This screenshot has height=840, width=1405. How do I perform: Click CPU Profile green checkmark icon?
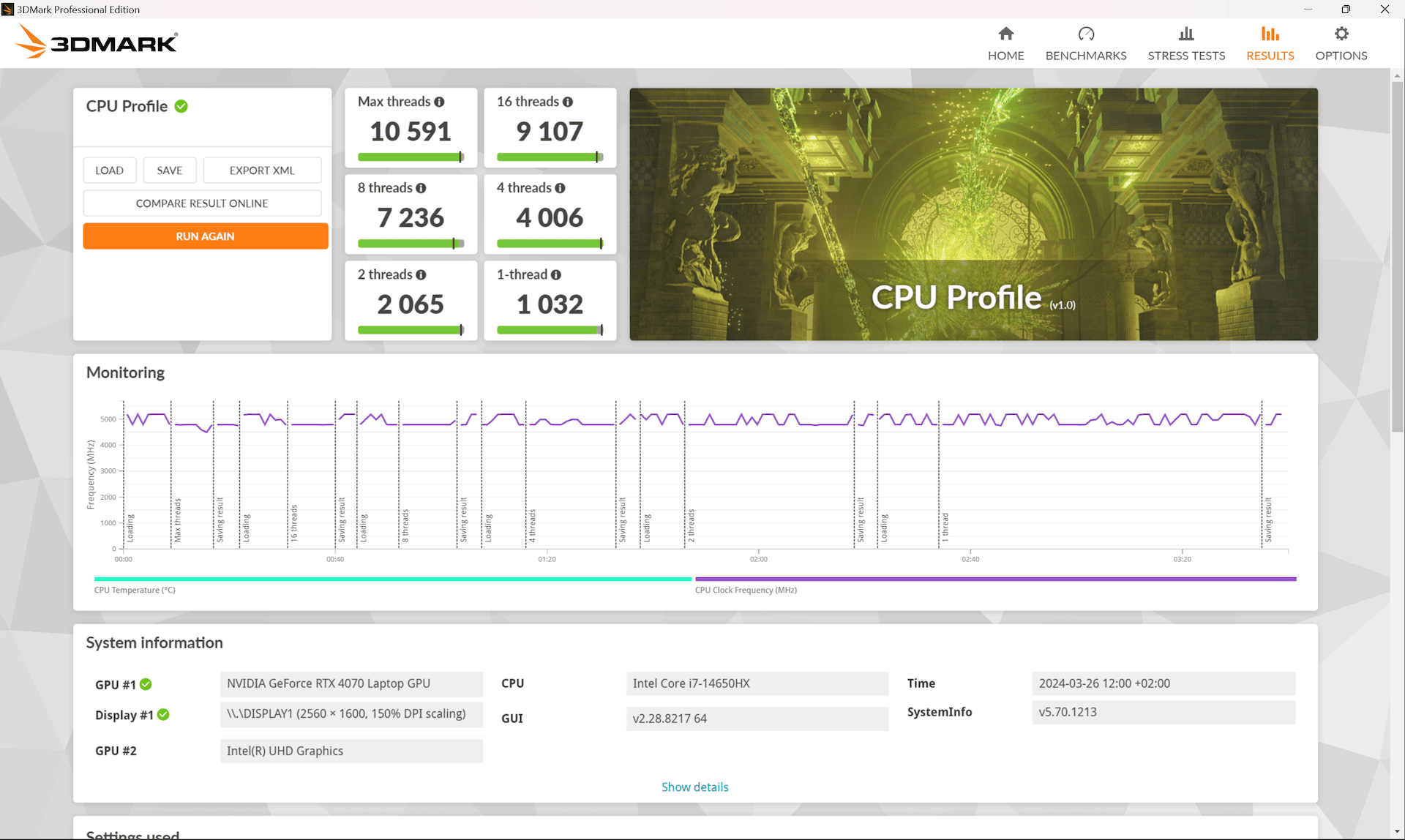click(x=182, y=105)
